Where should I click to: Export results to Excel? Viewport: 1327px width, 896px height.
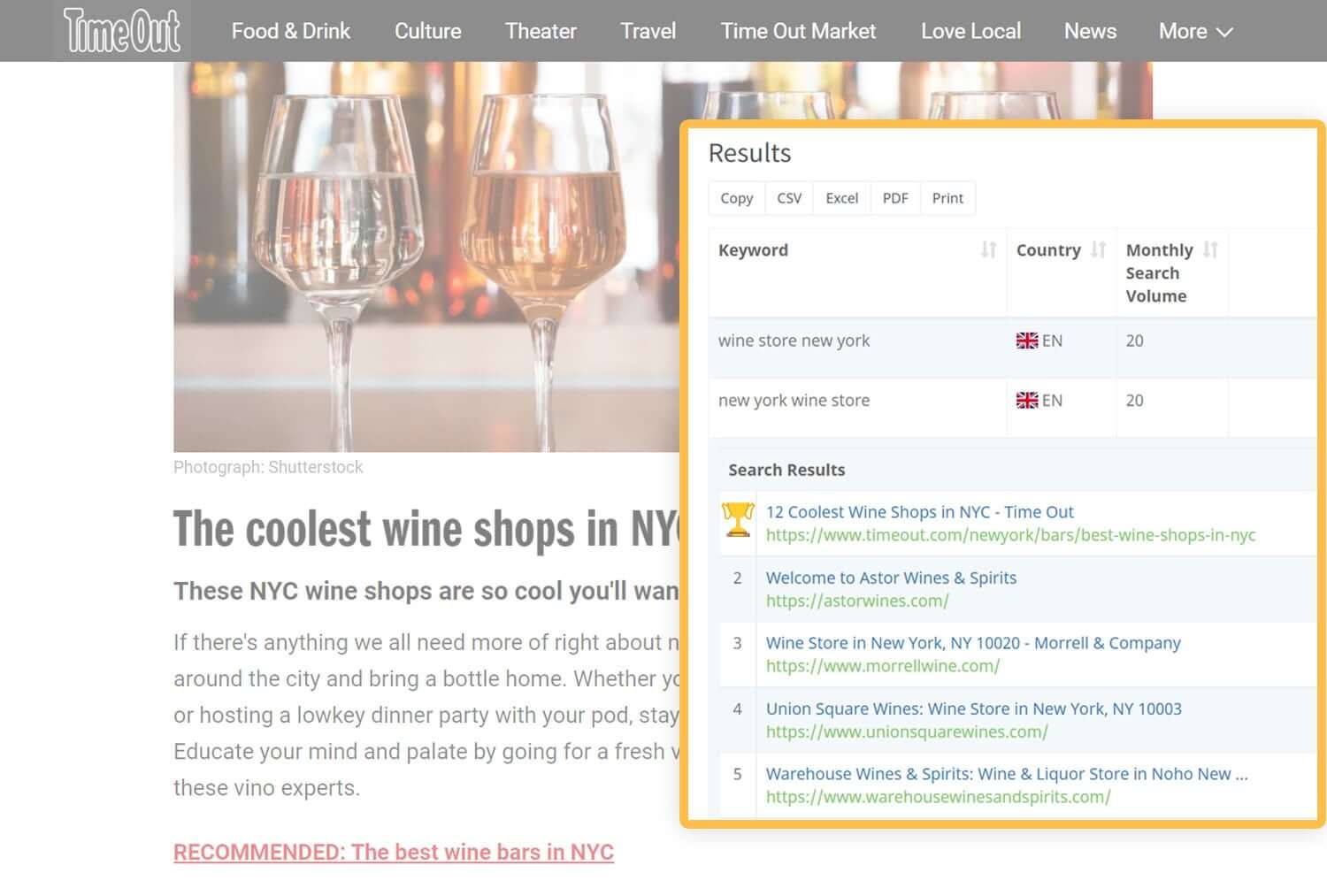tap(841, 198)
